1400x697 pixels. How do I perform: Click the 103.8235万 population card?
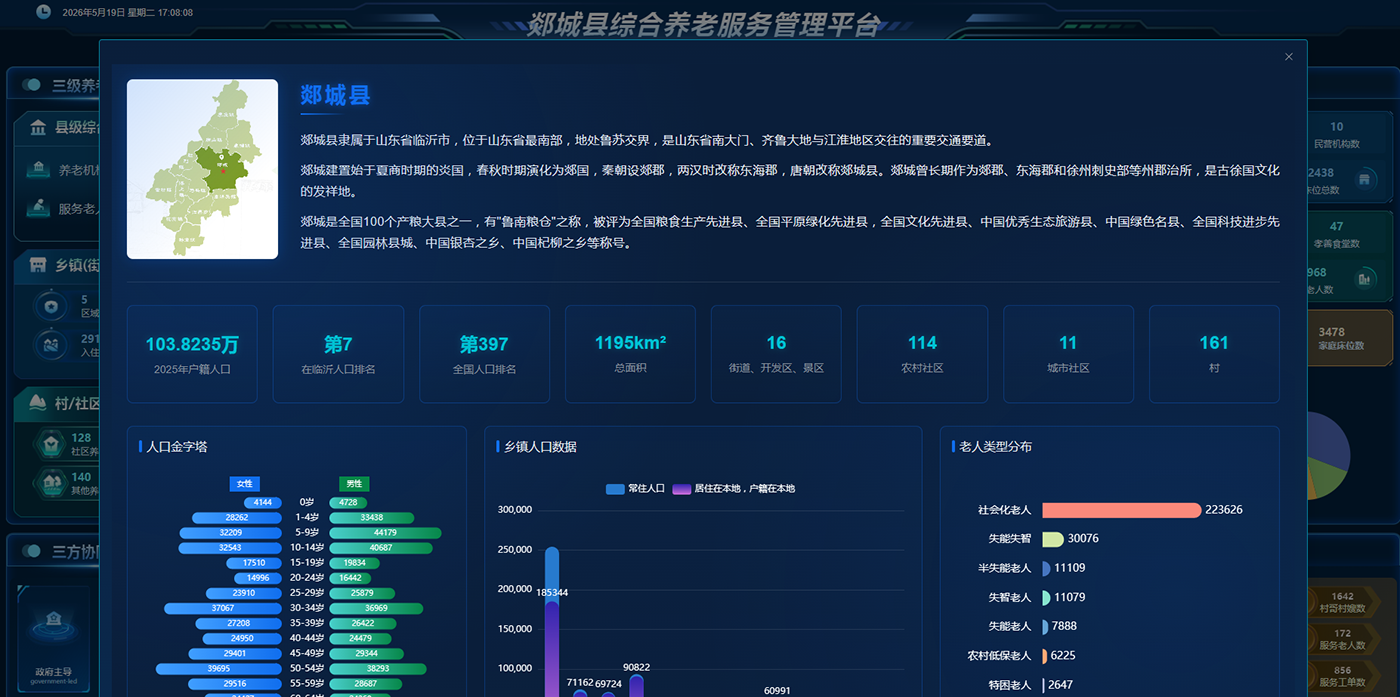192,354
